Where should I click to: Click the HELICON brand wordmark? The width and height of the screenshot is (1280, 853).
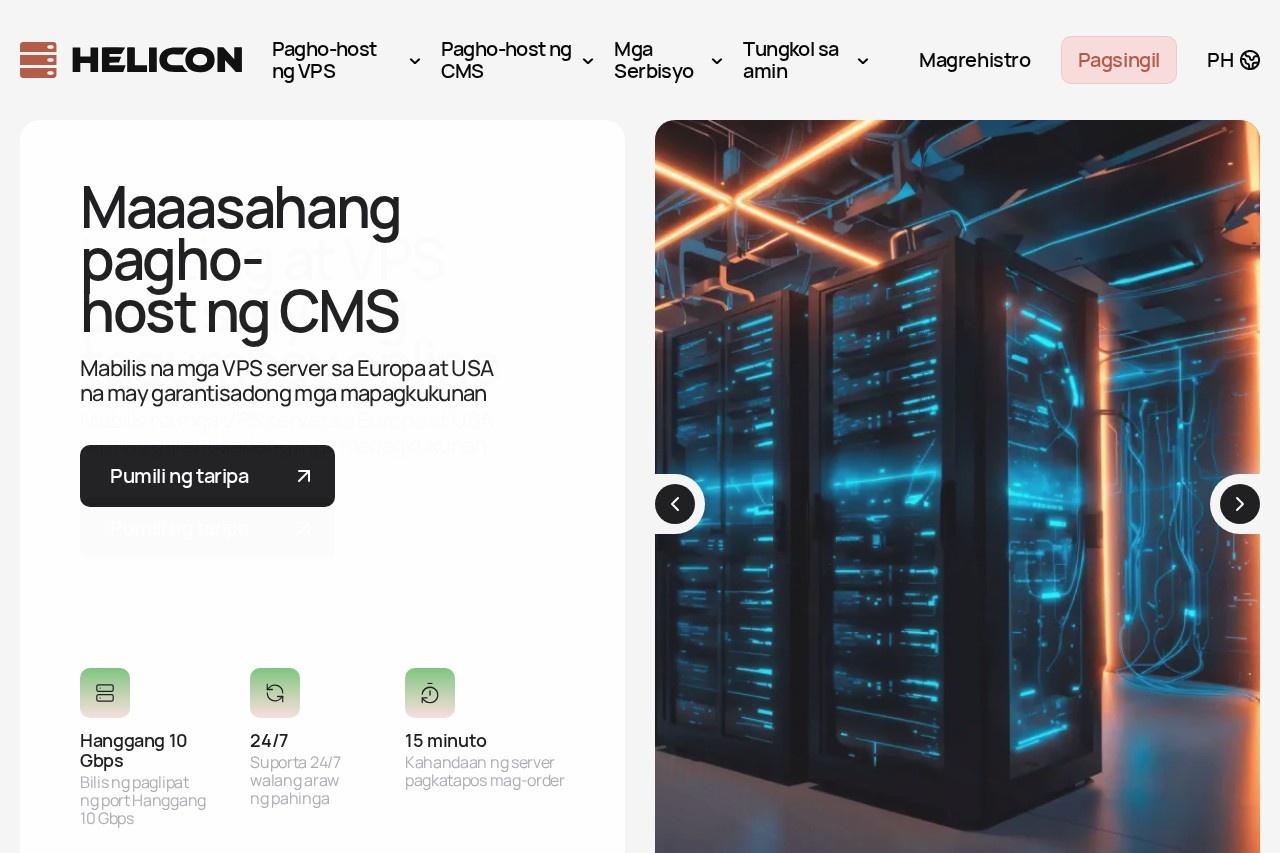[x=157, y=60]
